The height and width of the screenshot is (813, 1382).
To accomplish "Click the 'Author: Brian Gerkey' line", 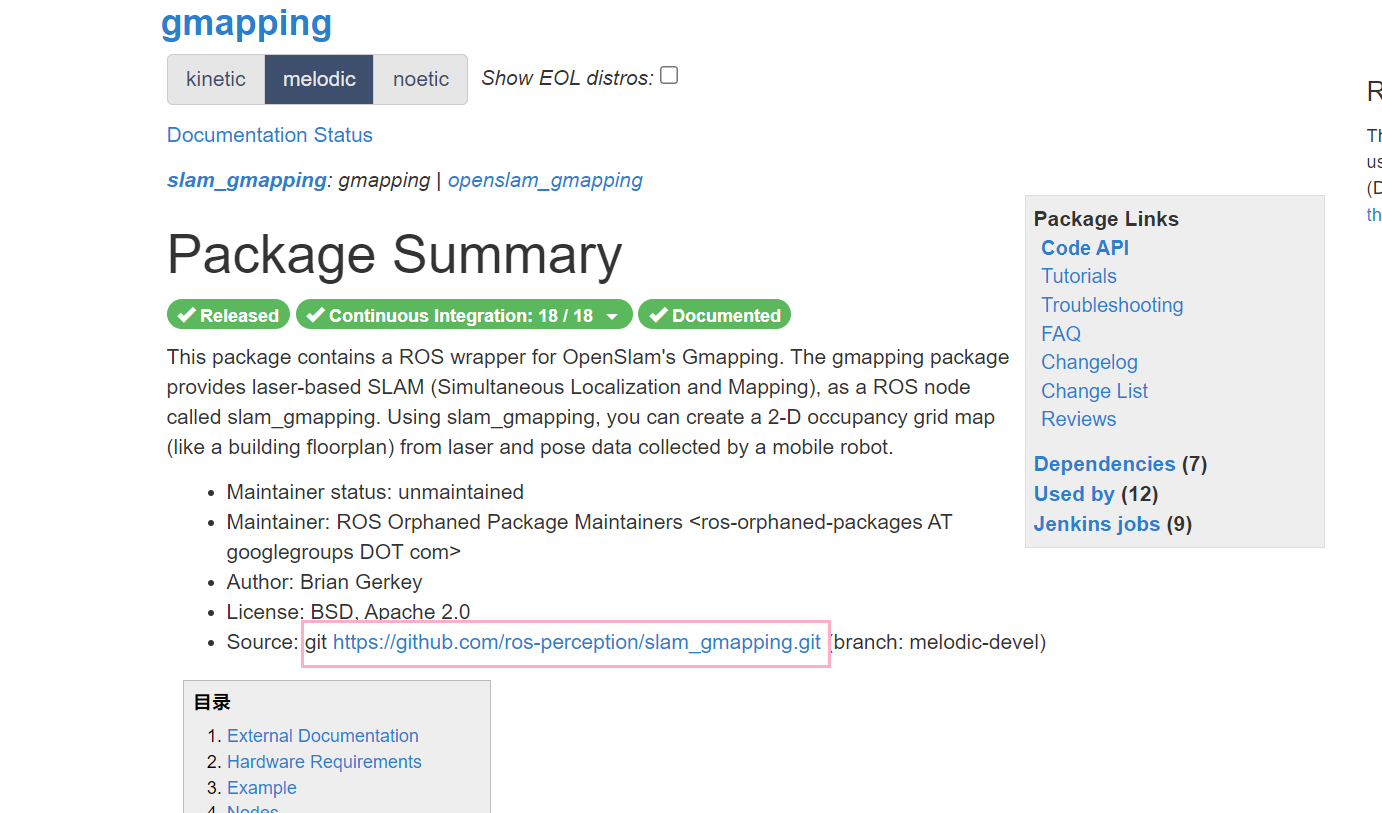I will click(x=325, y=582).
